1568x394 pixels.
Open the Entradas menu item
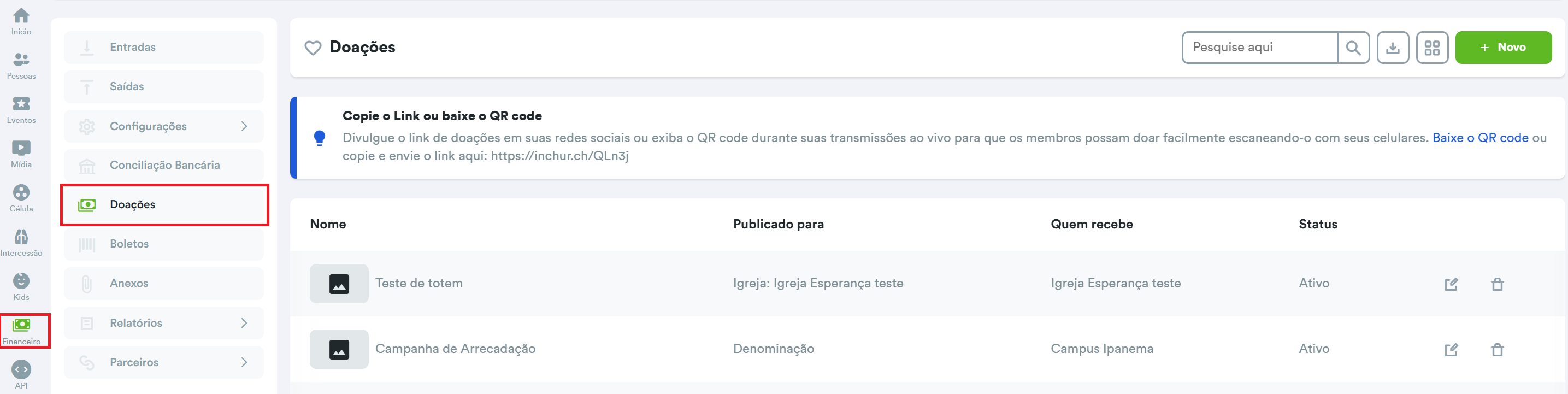[133, 48]
